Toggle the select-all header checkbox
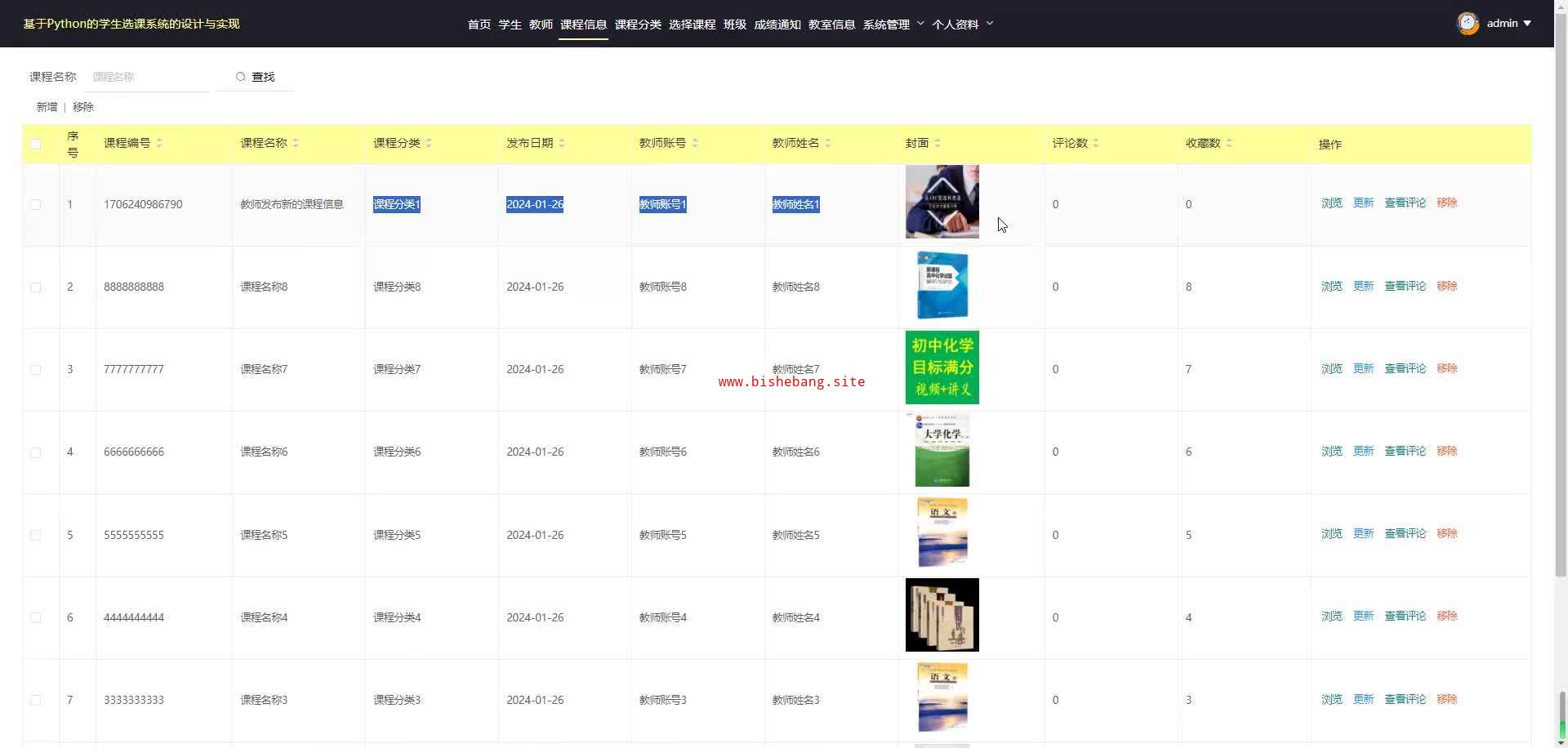The image size is (1568, 748). click(35, 144)
